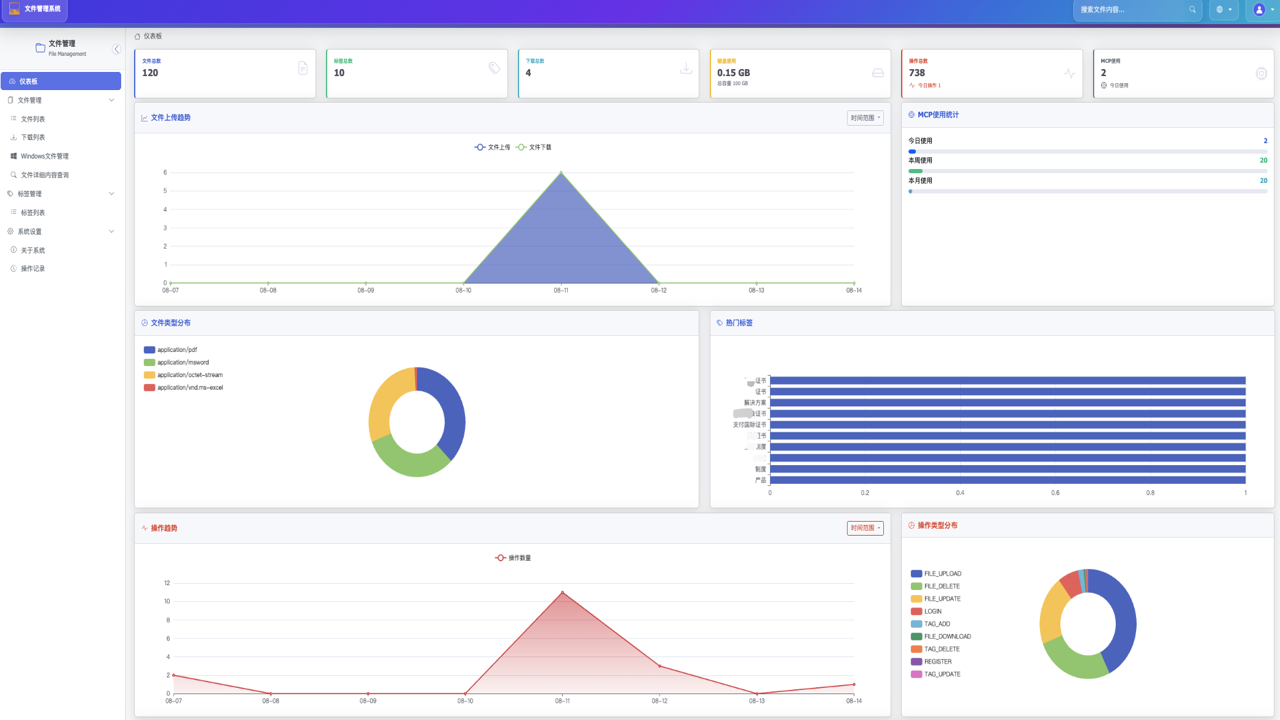Focus the 搜索文件内容 search field
The image size is (1280, 720).
click(x=1130, y=10)
